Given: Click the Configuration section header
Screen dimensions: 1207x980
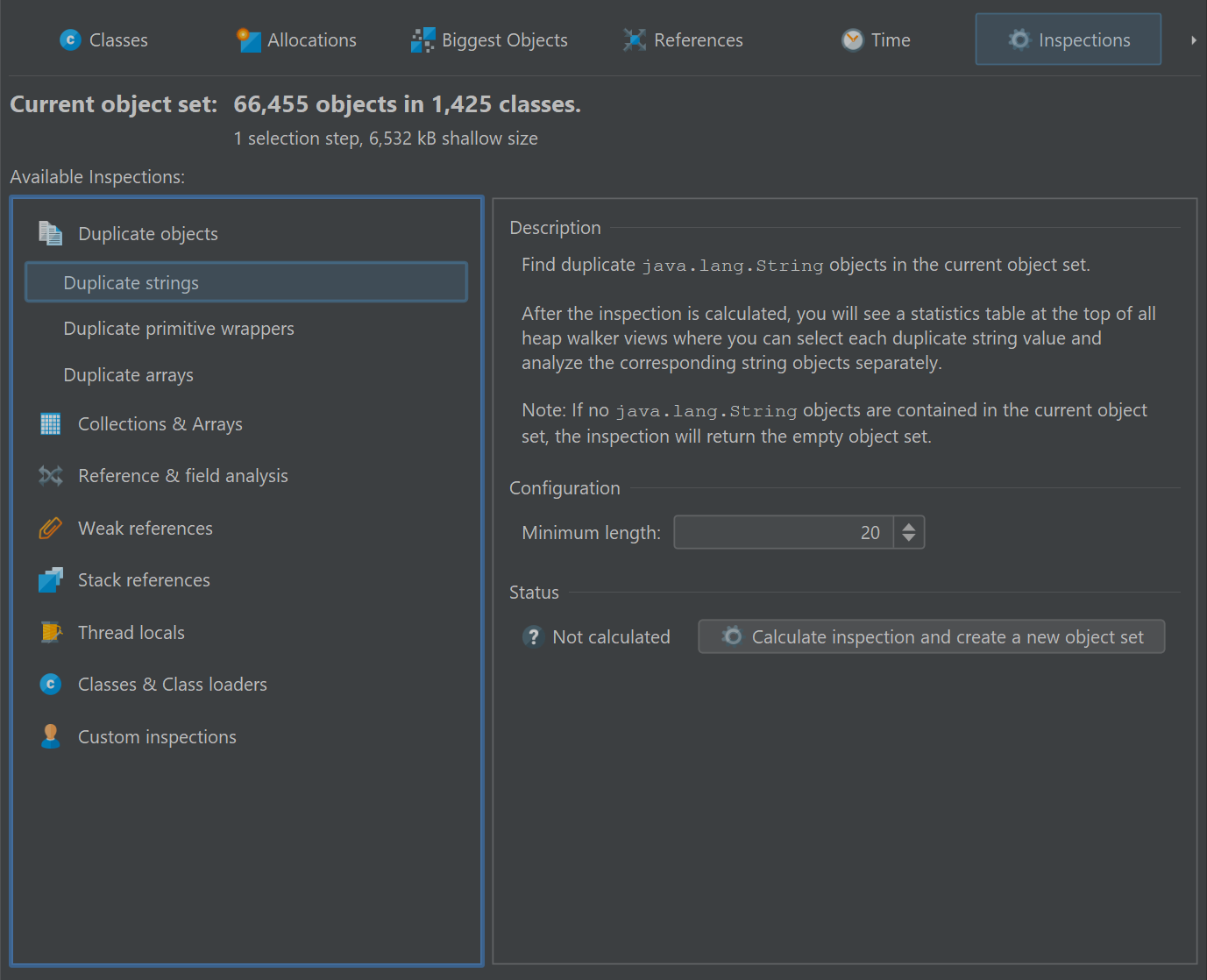Looking at the screenshot, I should click(x=564, y=488).
